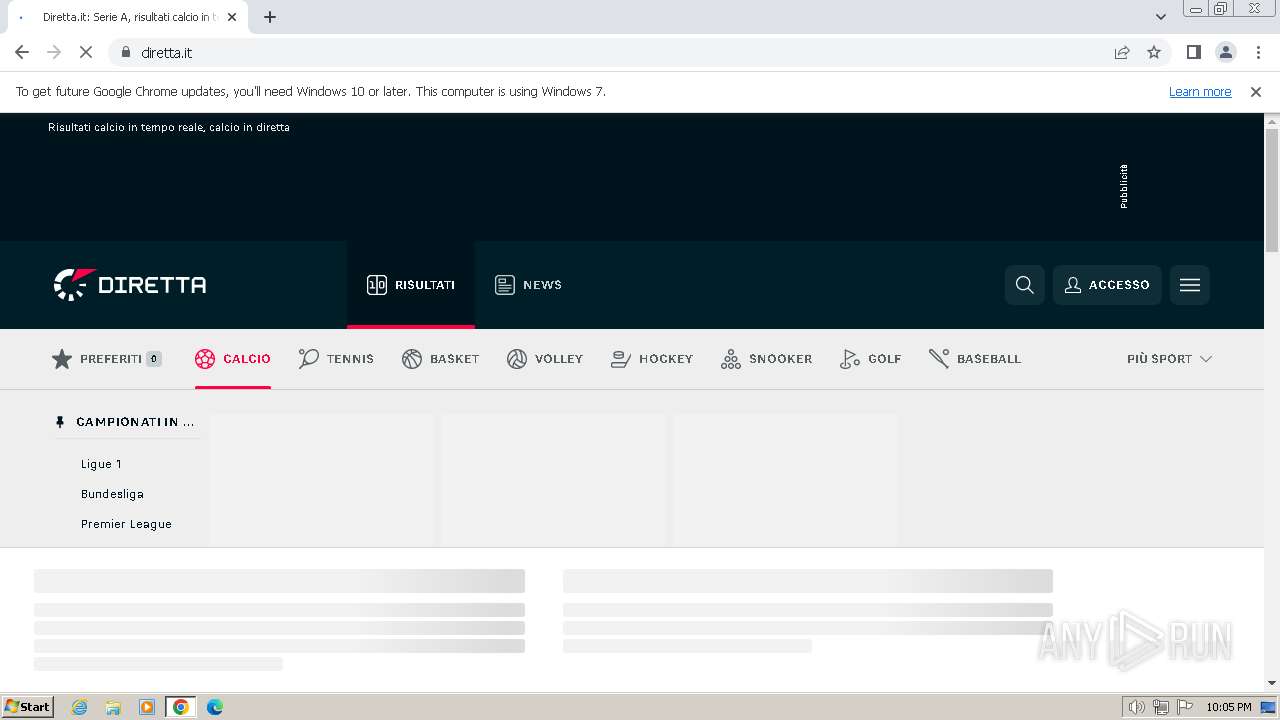Select the Volley sport tab

tap(545, 359)
